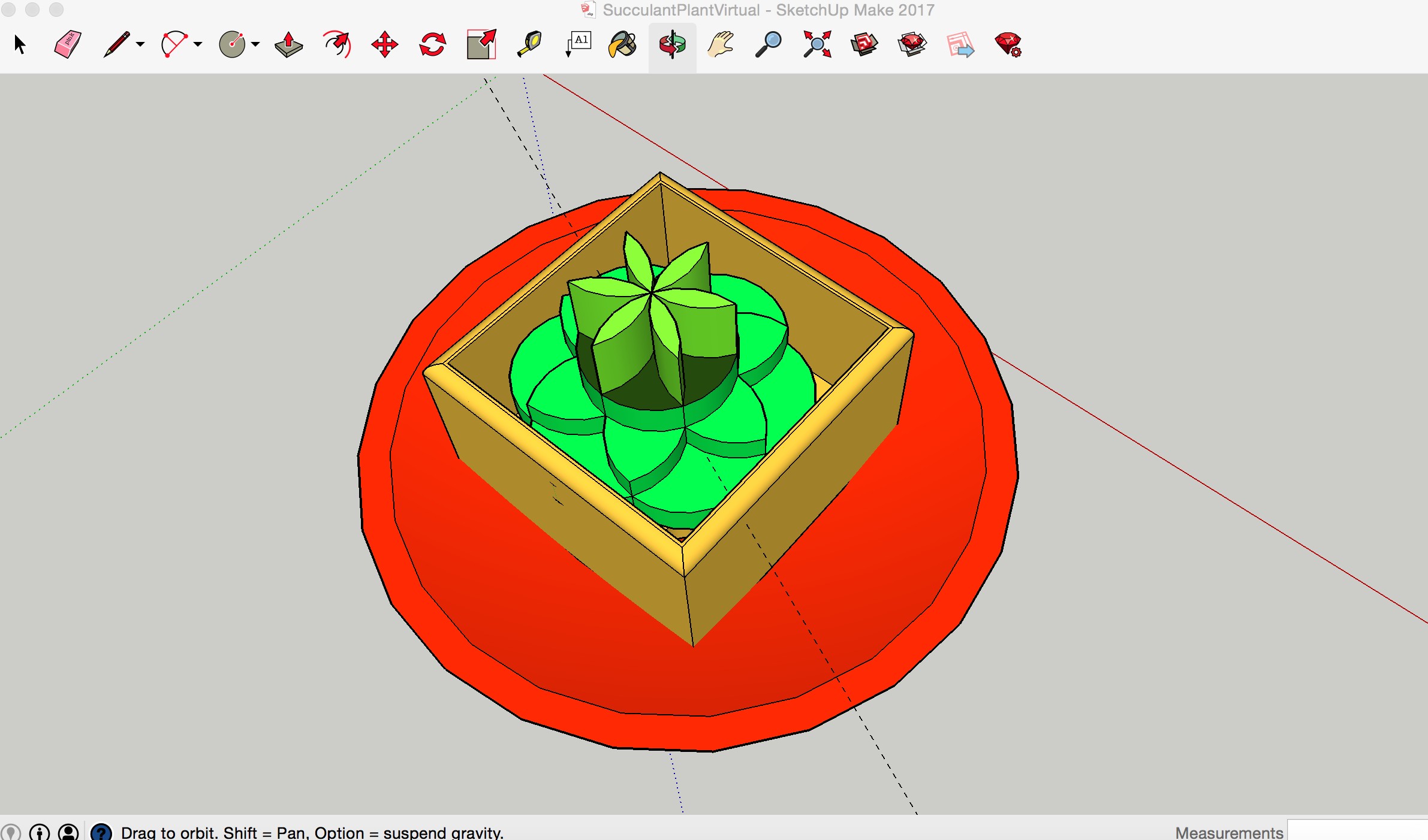Click the document icon in the title bar
Image resolution: width=1428 pixels, height=840 pixels.
588,10
